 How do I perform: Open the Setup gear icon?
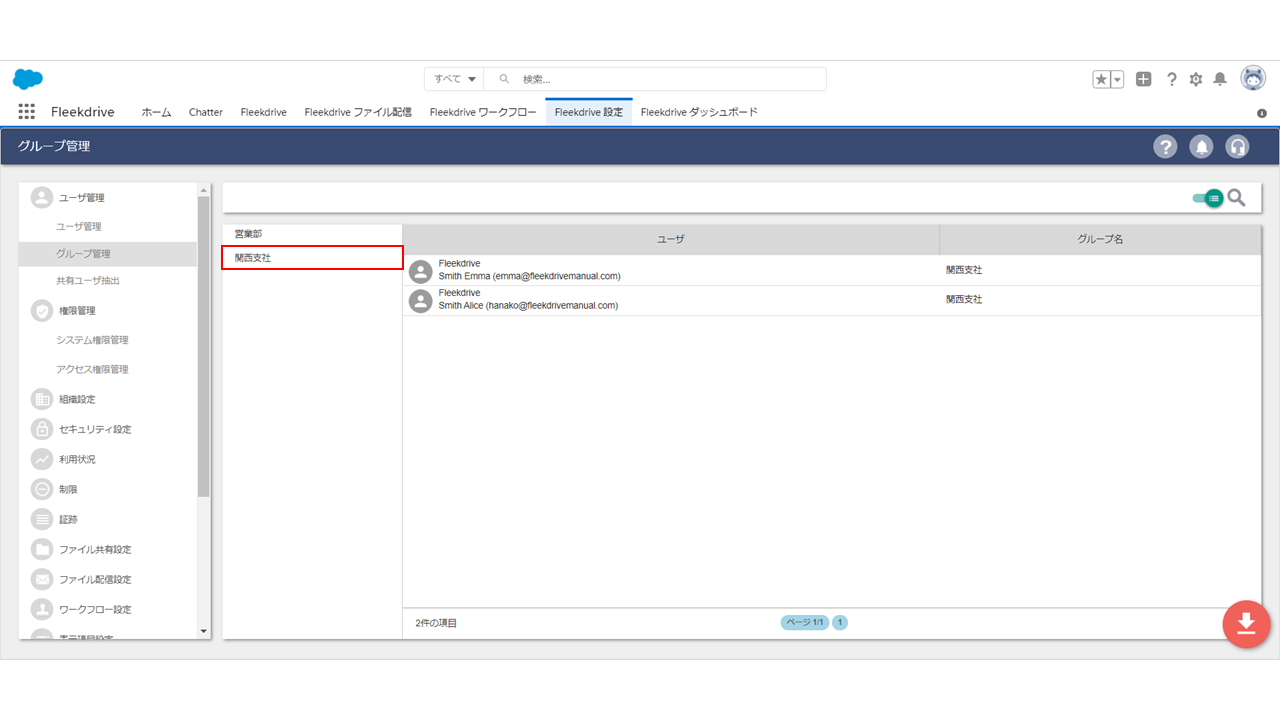point(1196,79)
